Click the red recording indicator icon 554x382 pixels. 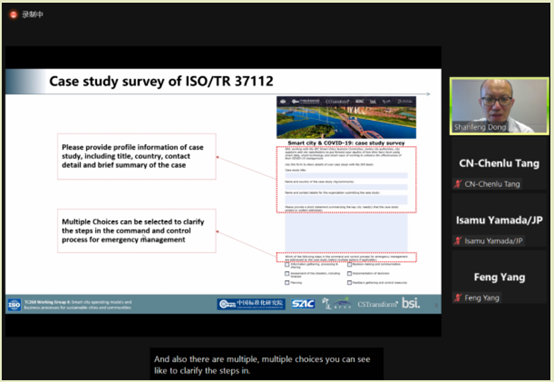(13, 15)
